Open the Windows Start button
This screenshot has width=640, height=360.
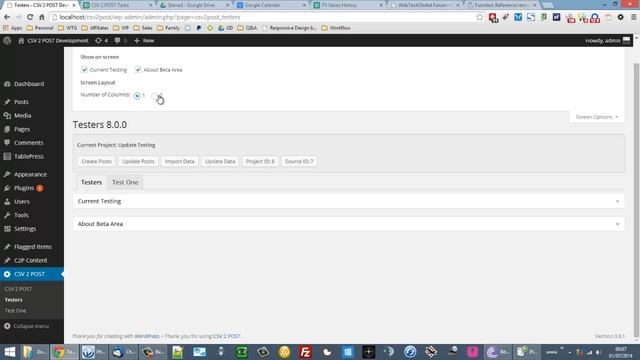tap(9, 352)
